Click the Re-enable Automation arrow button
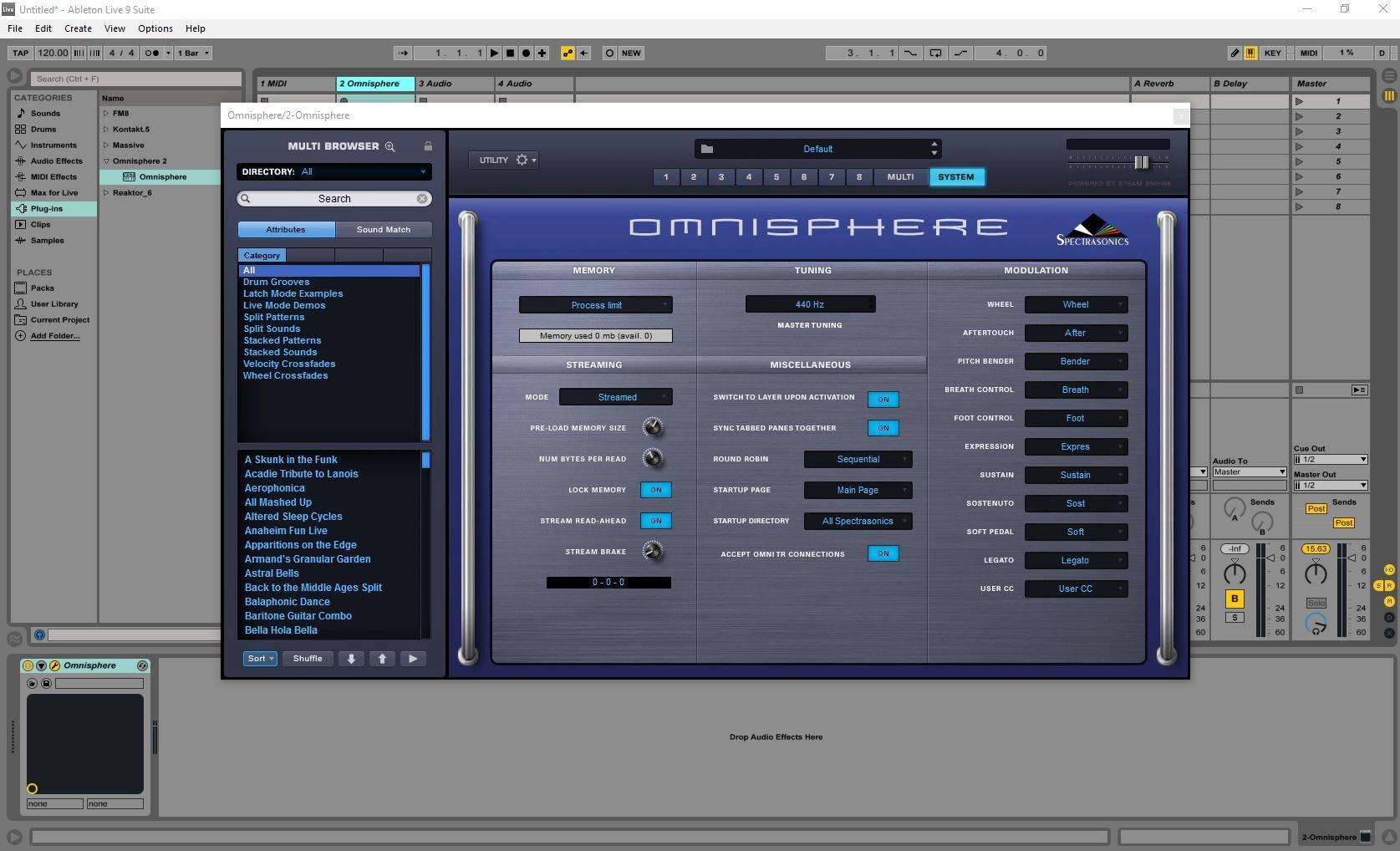The width and height of the screenshot is (1400, 851). 583,53
